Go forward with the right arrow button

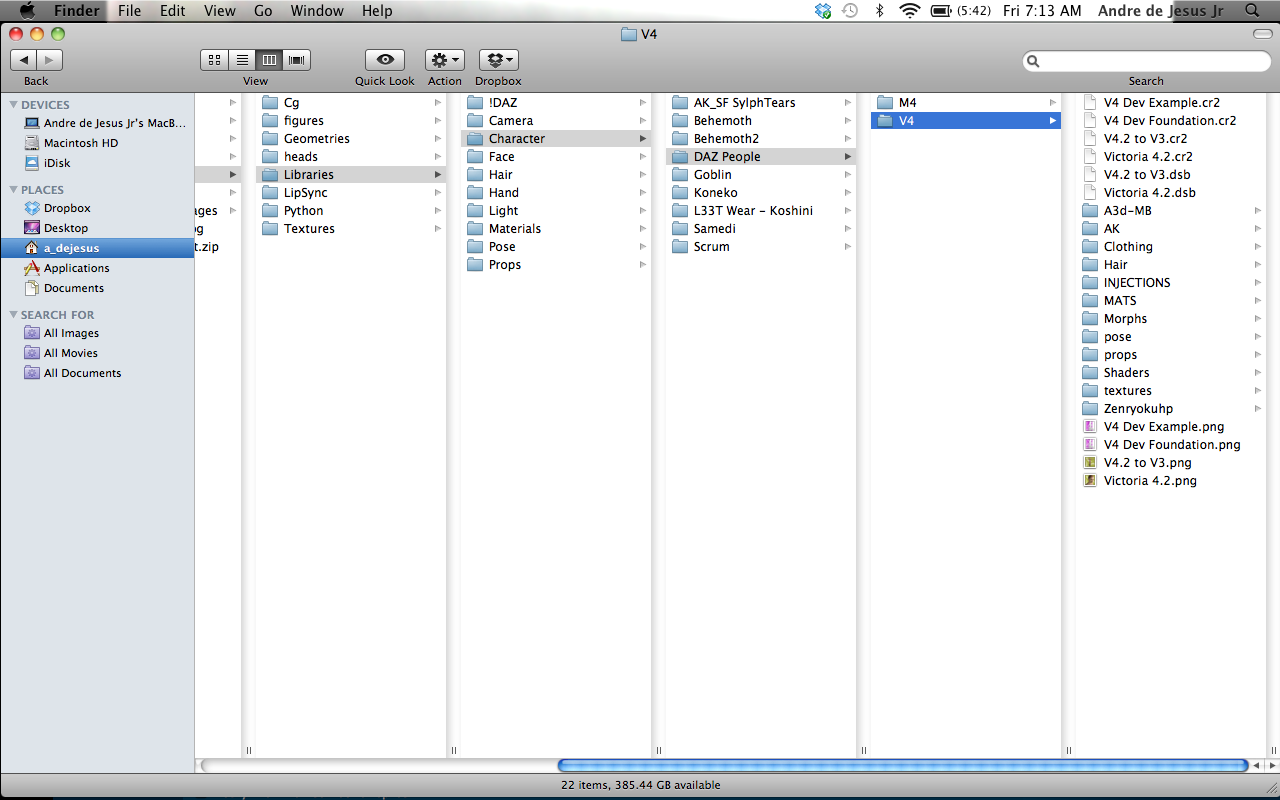point(50,60)
